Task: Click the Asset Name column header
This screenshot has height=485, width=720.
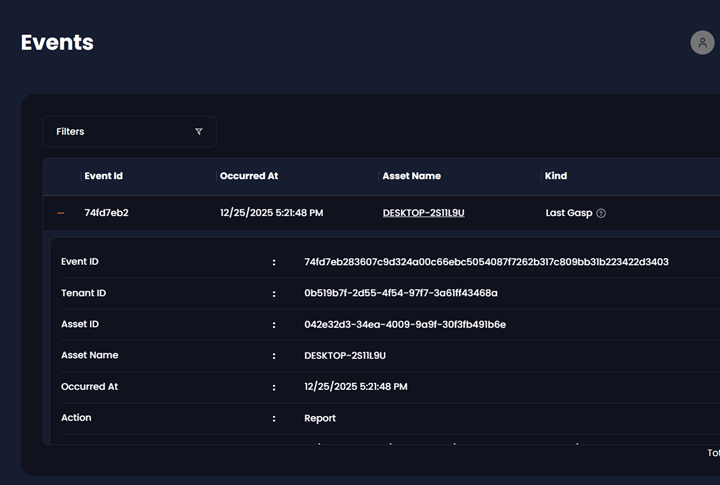Action: click(x=411, y=176)
